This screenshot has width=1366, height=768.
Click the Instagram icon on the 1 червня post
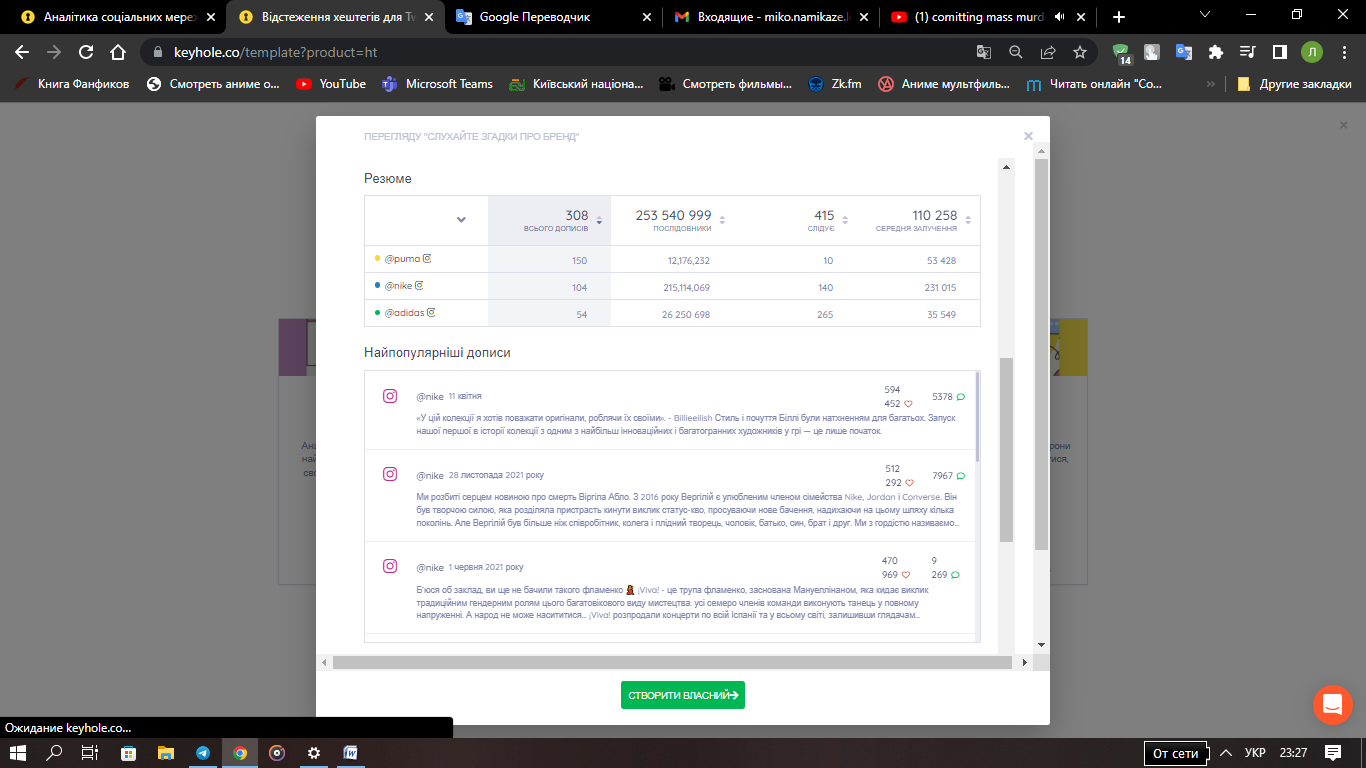click(390, 566)
